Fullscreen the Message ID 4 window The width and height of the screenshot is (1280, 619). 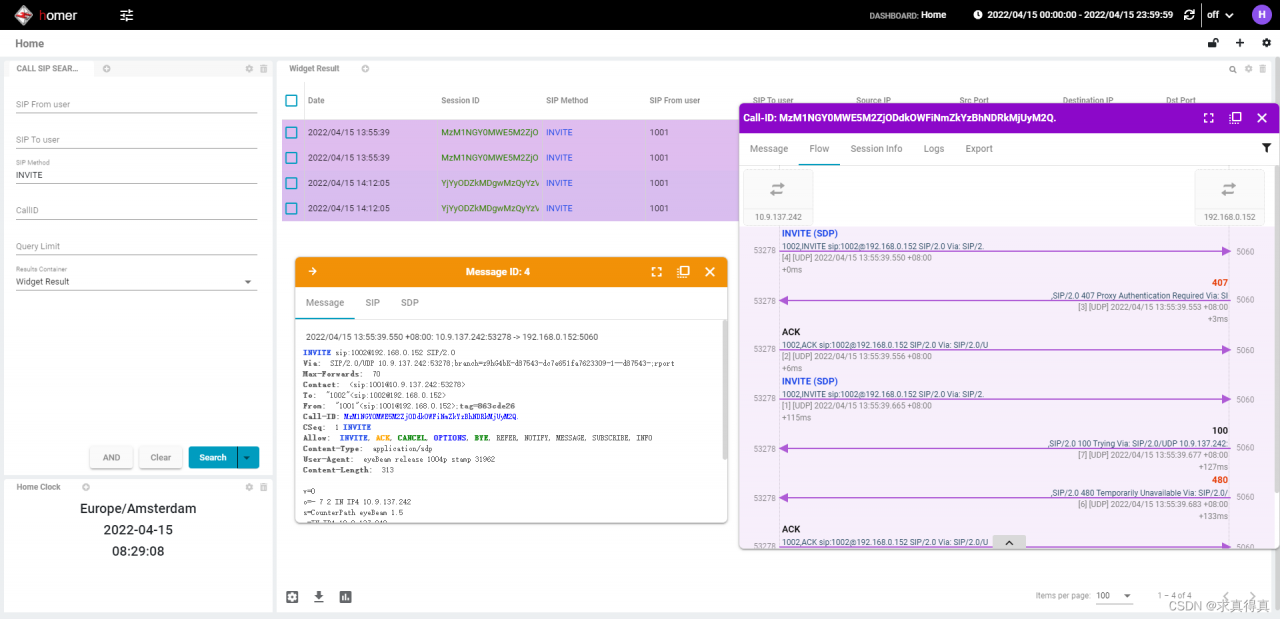click(657, 272)
